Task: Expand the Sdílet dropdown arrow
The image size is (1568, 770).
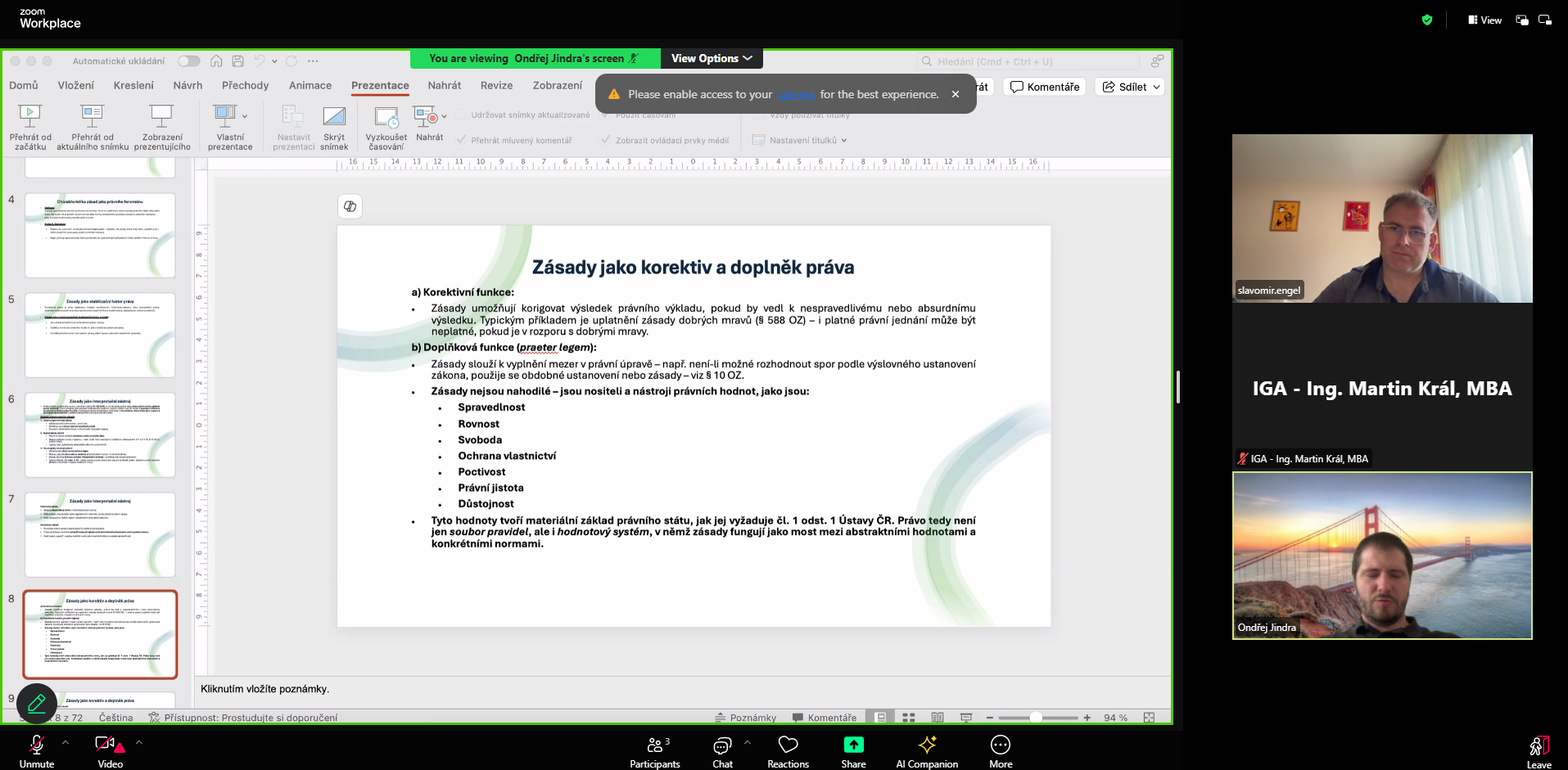Action: click(x=1156, y=87)
